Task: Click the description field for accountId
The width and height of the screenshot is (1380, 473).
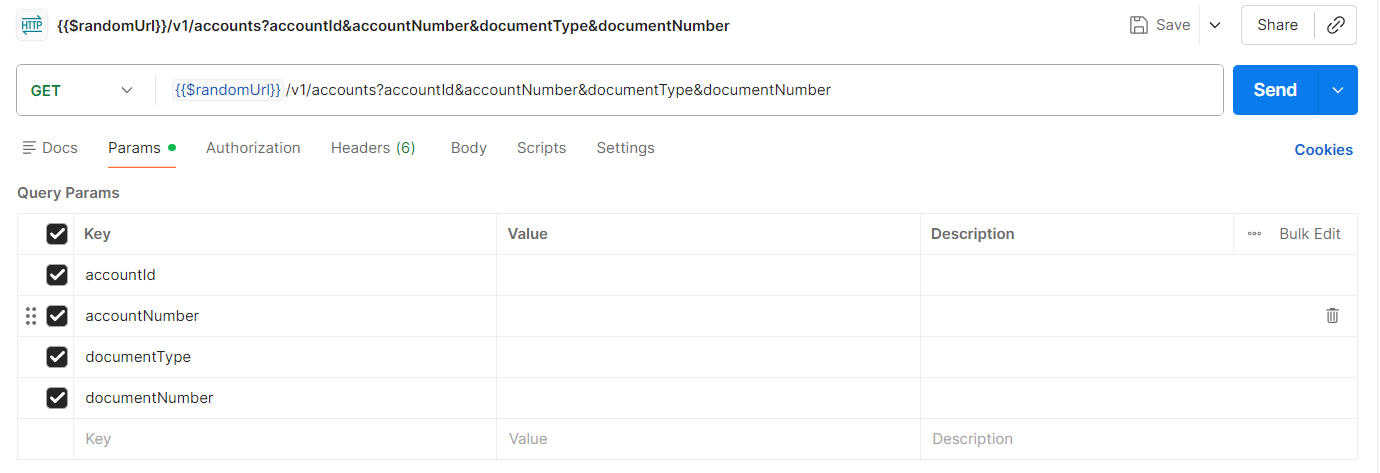Action: coord(1139,275)
